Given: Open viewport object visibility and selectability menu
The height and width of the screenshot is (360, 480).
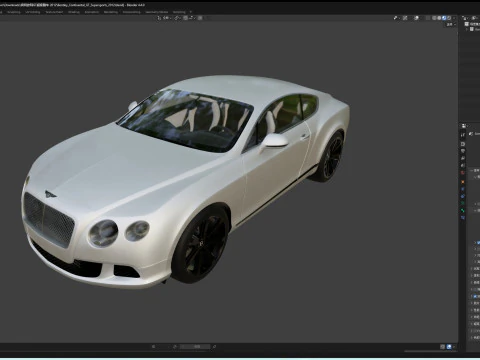Looking at the screenshot, I should click(x=396, y=18).
